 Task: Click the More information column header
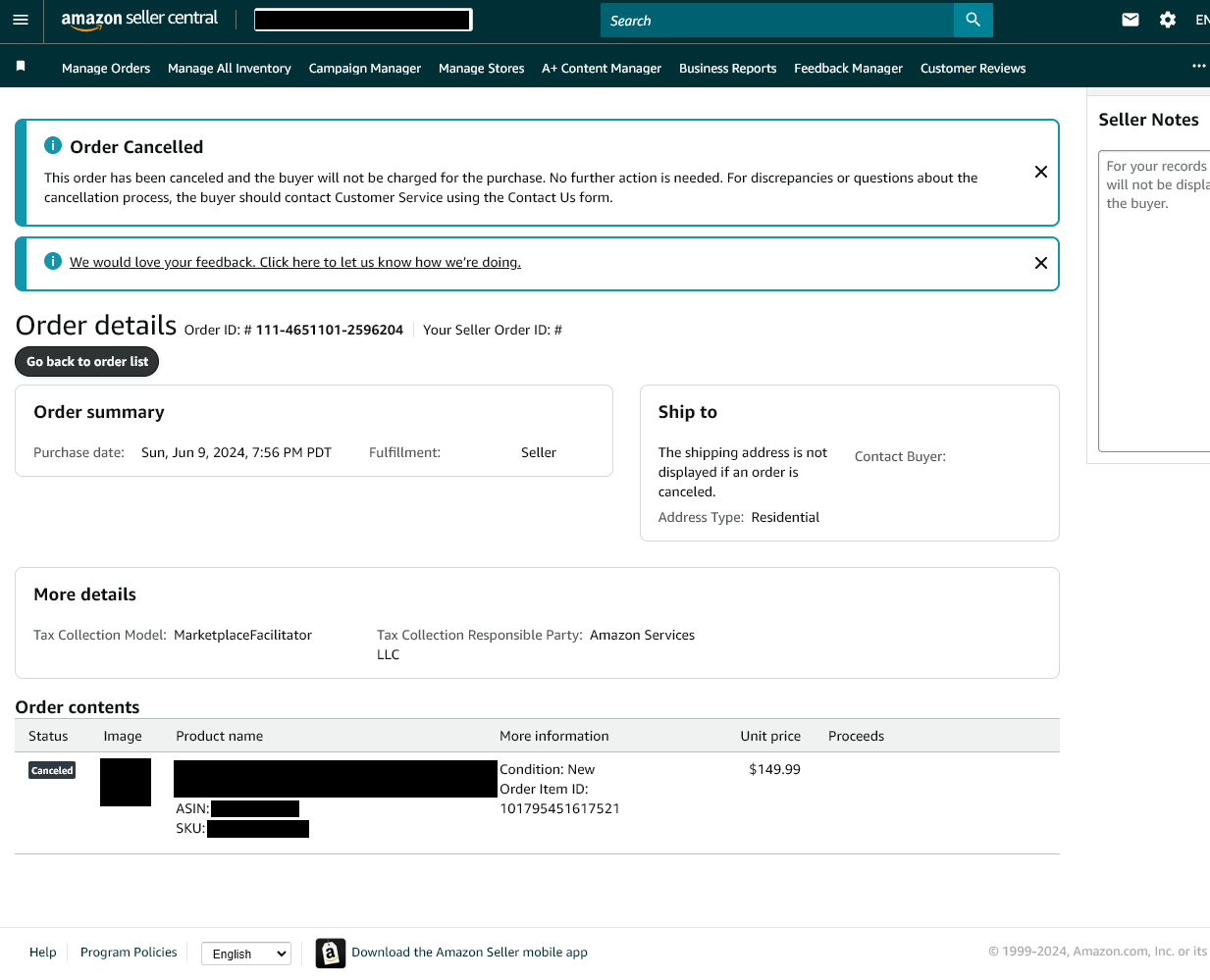point(554,736)
